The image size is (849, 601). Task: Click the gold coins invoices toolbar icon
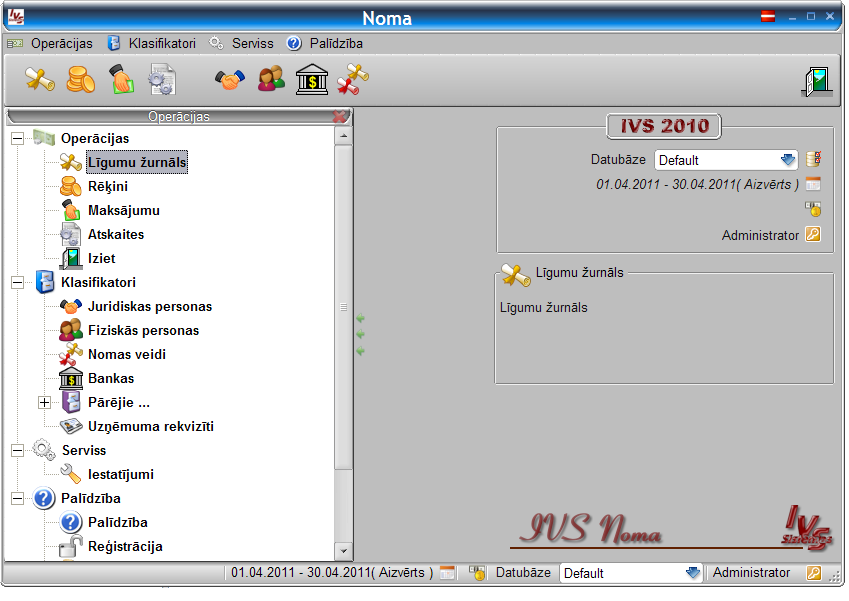[x=81, y=80]
